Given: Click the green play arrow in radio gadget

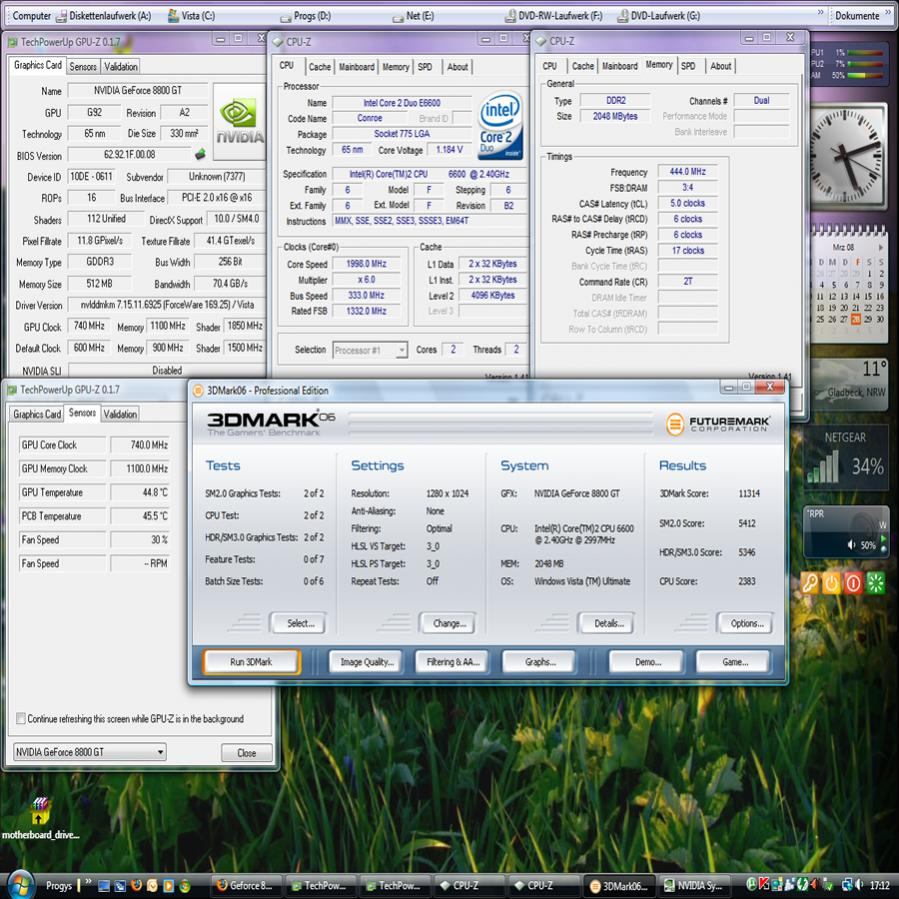Looking at the screenshot, I should [x=884, y=539].
